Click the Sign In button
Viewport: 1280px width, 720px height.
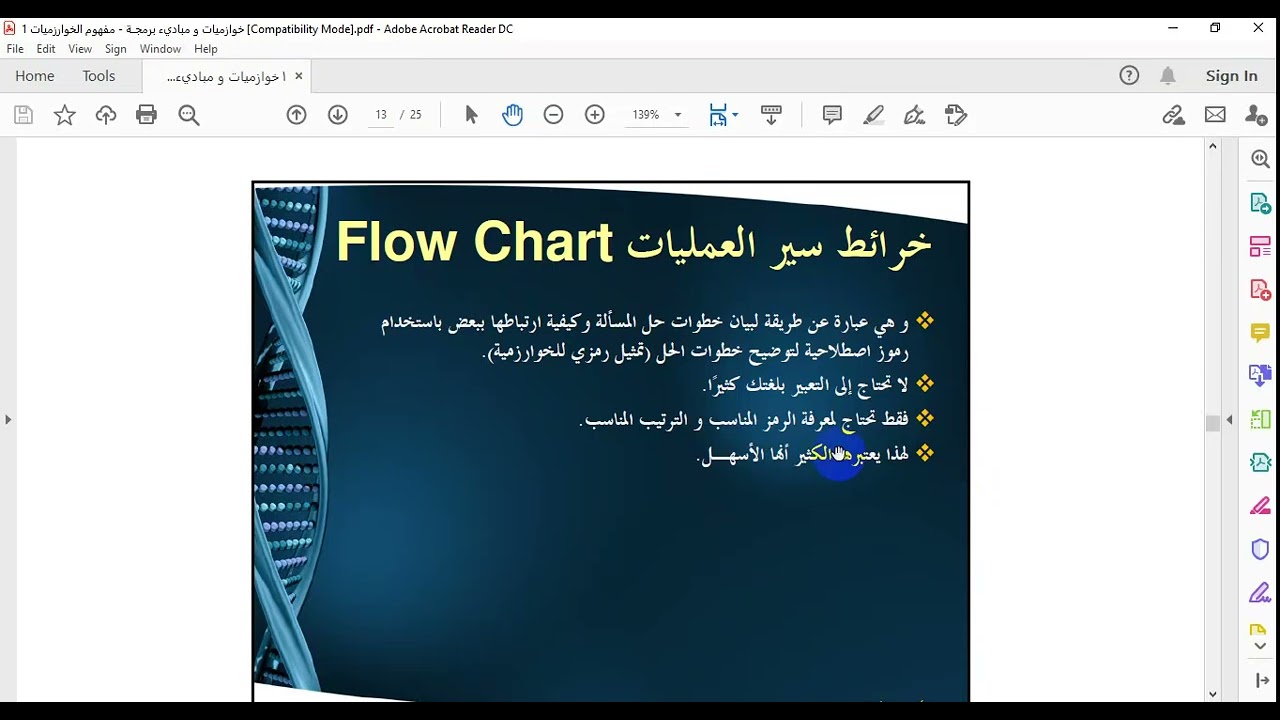pyautogui.click(x=1232, y=76)
